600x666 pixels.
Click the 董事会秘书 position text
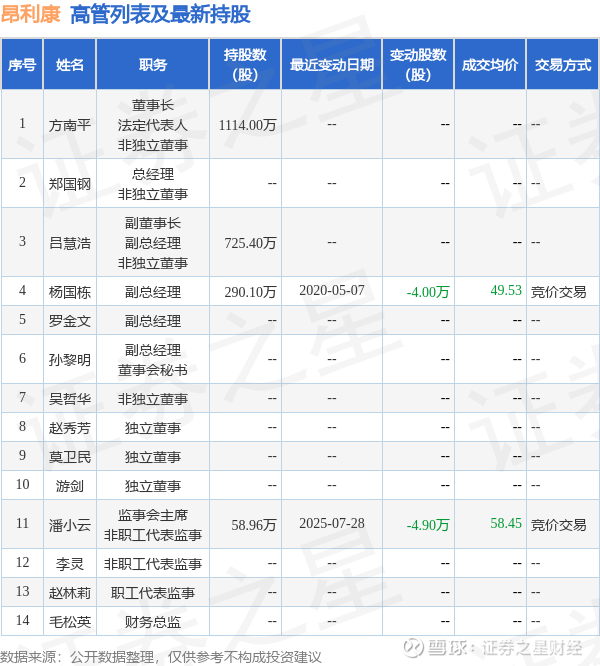point(153,370)
